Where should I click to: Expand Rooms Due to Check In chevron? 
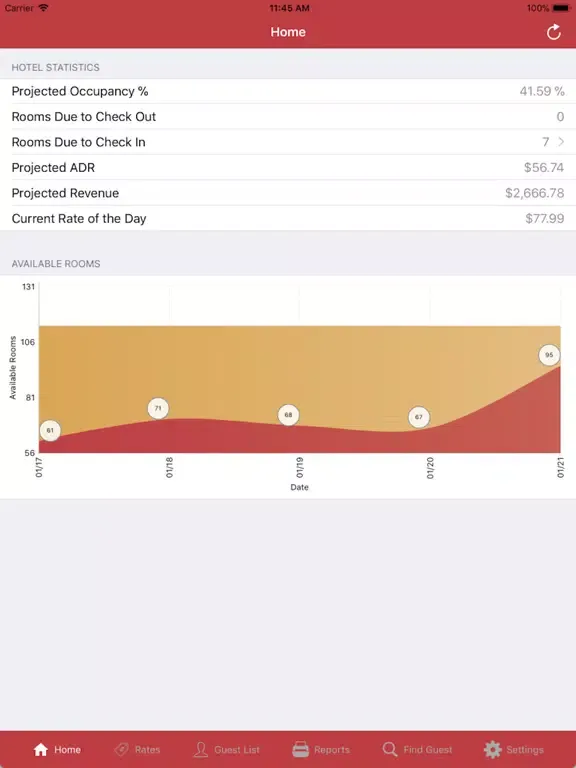point(561,142)
